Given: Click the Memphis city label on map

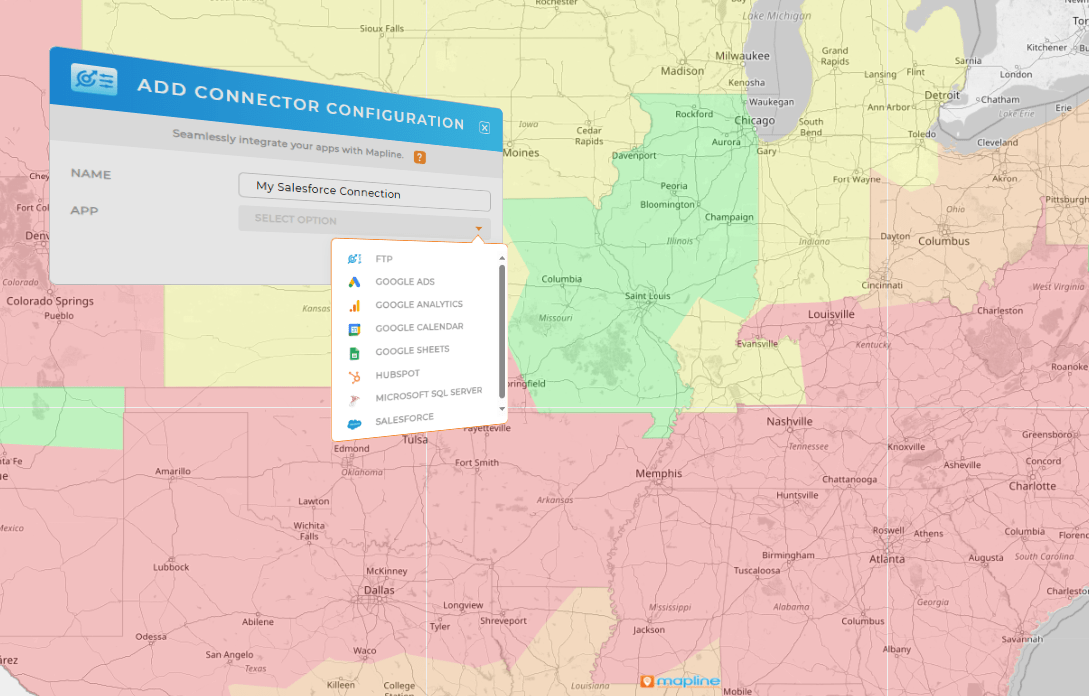Looking at the screenshot, I should click(x=658, y=474).
